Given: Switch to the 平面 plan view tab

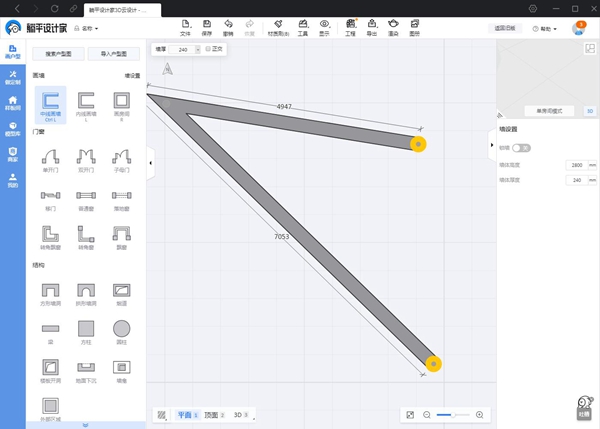Looking at the screenshot, I should click(x=187, y=414).
